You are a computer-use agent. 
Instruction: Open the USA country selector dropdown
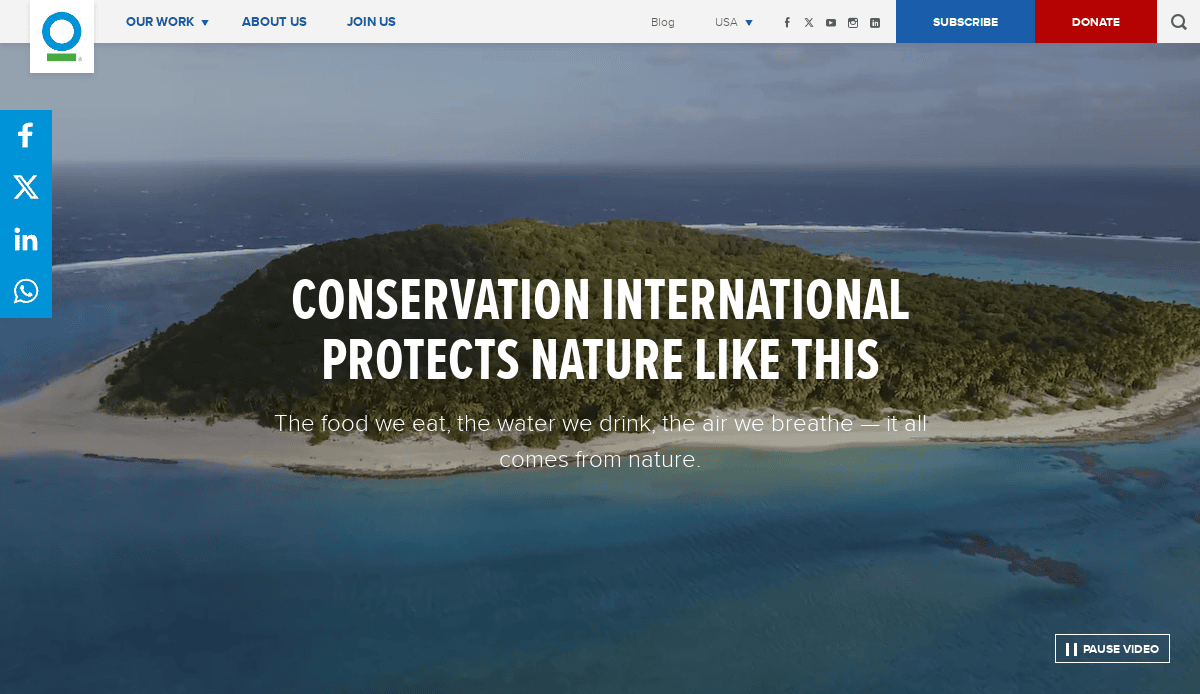click(733, 21)
